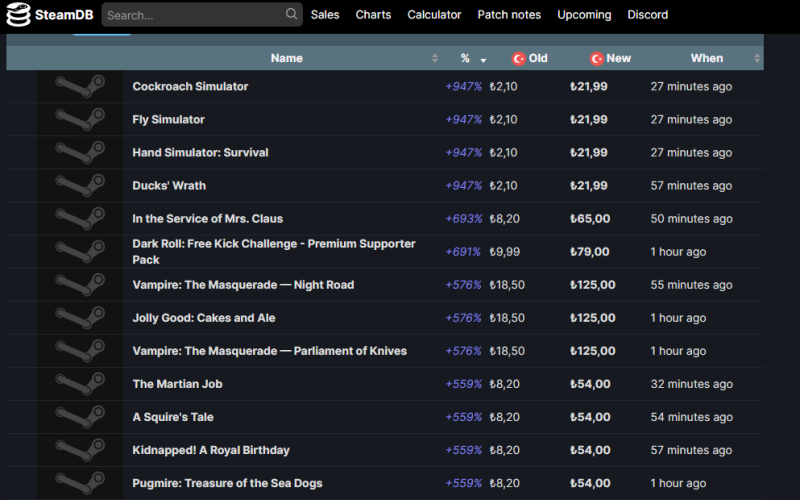Go to the Calculator page
800x500 pixels.
[x=434, y=15]
